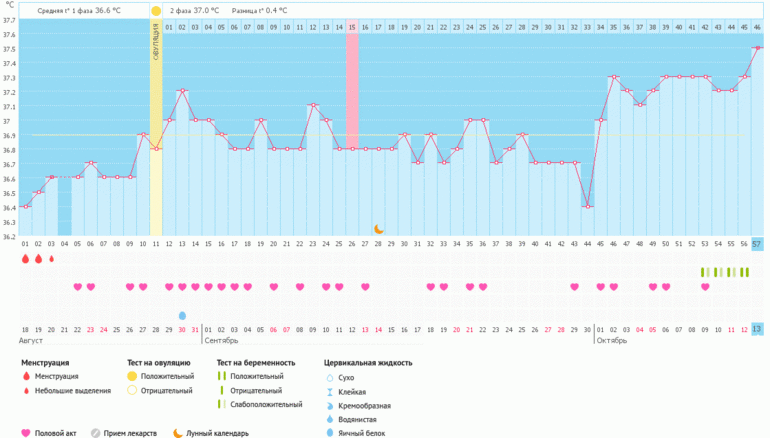Click the lowest temperature point at 36.4
Image resolution: width=770 pixels, height=438 pixels.
tap(588, 207)
